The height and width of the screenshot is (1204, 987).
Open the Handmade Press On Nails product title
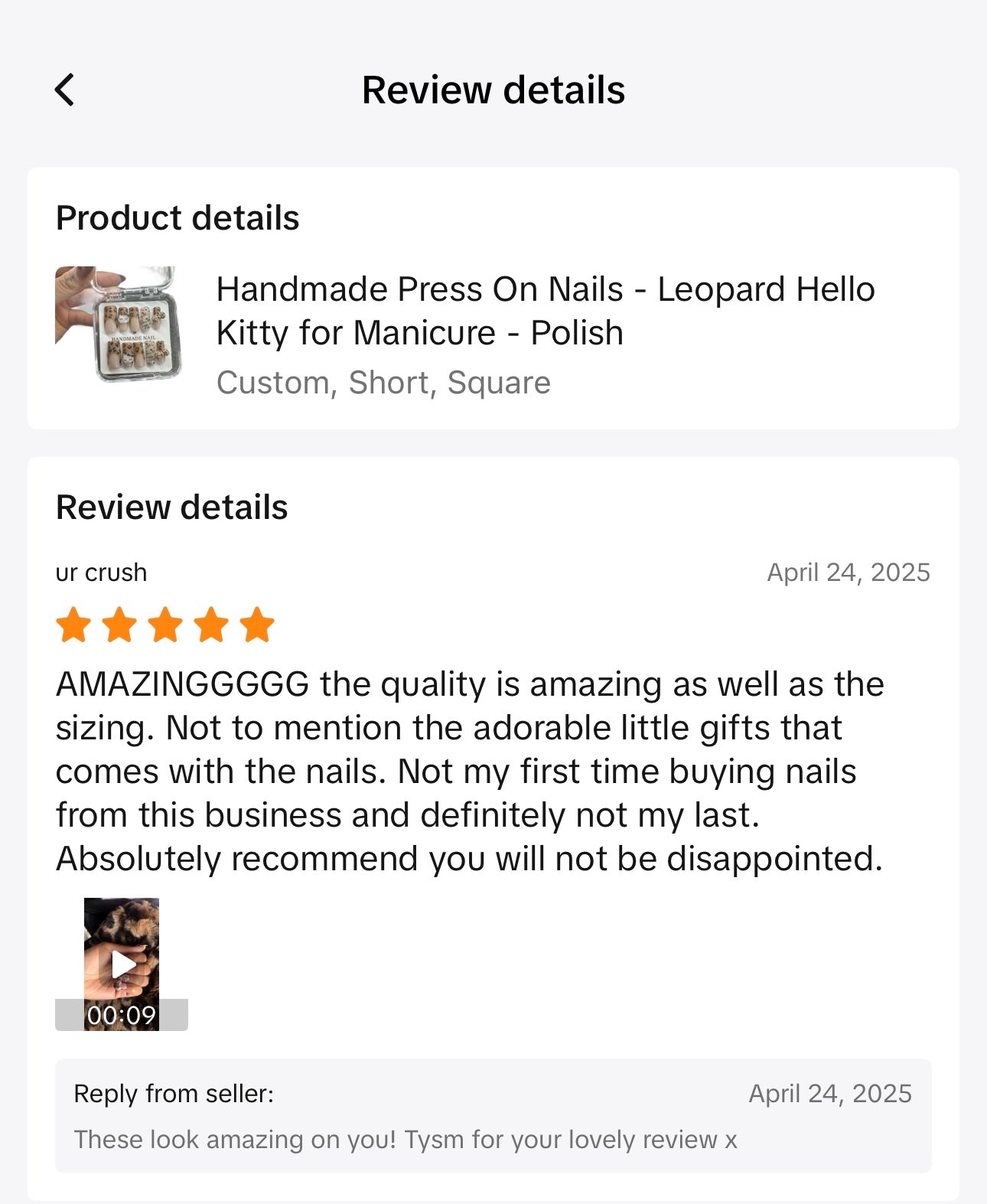(x=545, y=311)
